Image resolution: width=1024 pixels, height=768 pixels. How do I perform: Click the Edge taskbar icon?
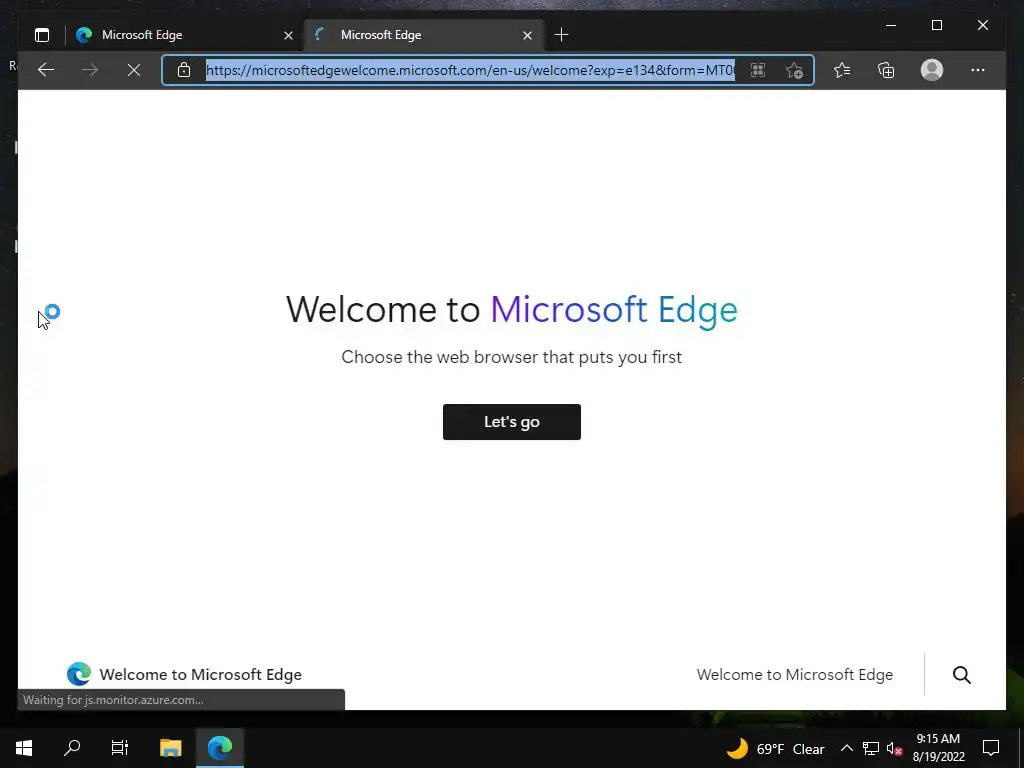tap(220, 748)
